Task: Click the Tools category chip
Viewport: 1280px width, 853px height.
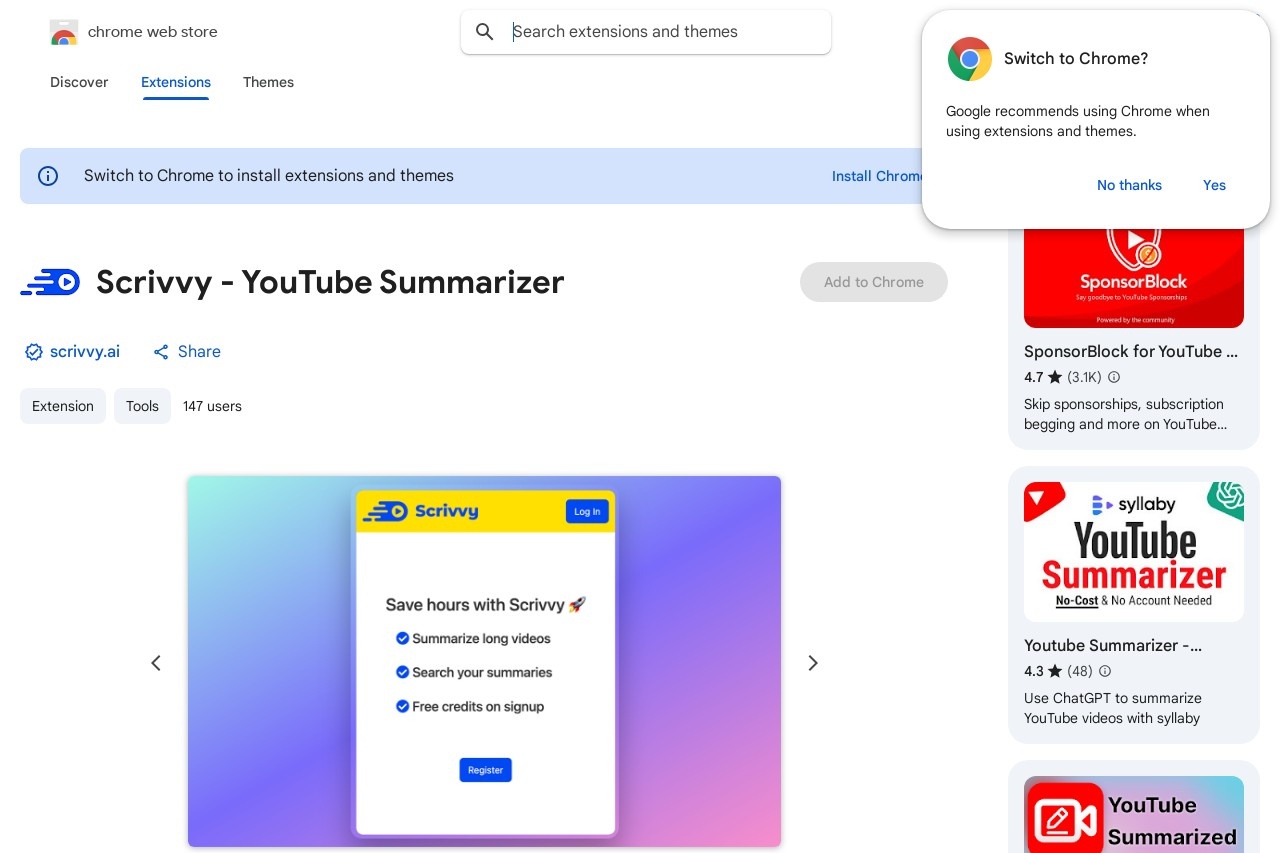Action: click(142, 406)
